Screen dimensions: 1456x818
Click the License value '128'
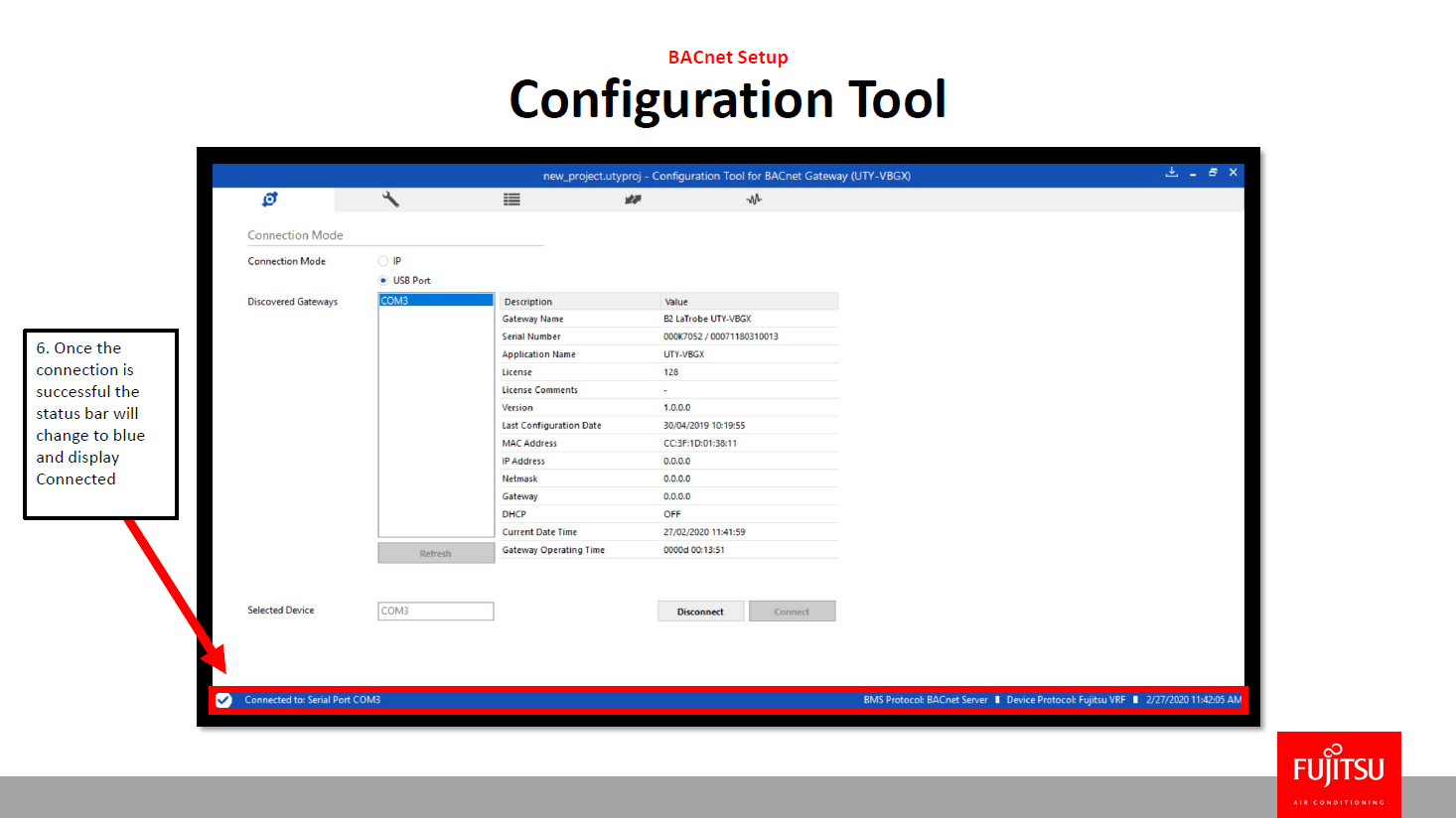click(670, 372)
